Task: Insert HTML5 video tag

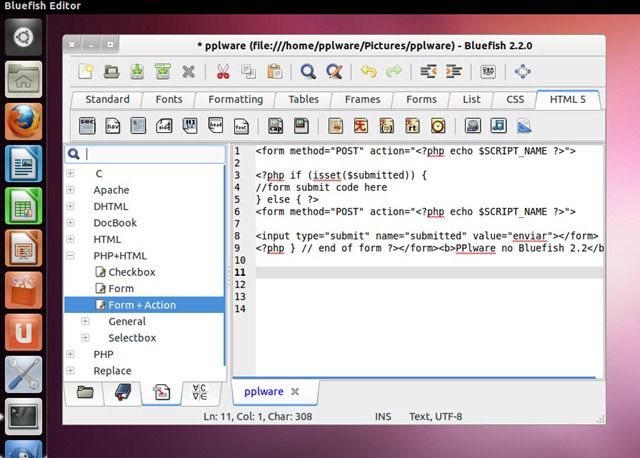Action: tap(473, 126)
